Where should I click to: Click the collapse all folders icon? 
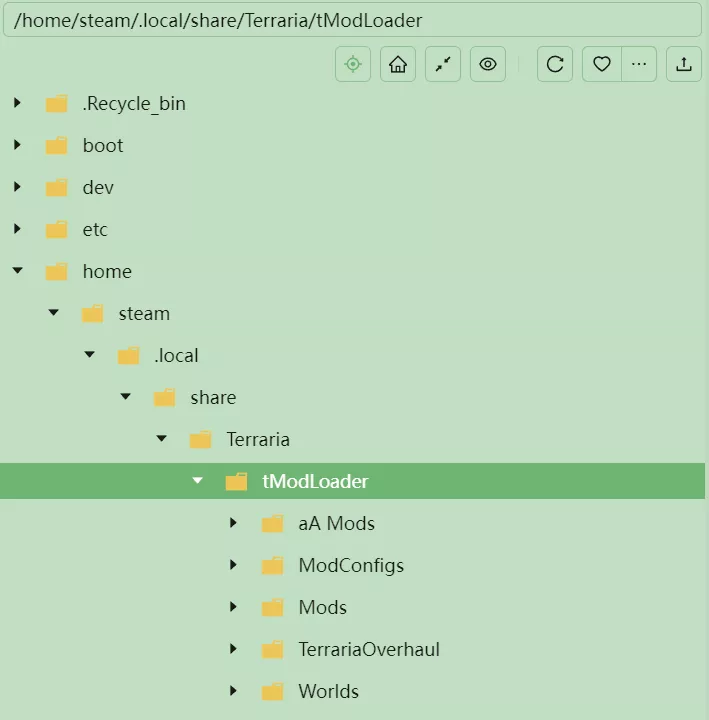(443, 64)
